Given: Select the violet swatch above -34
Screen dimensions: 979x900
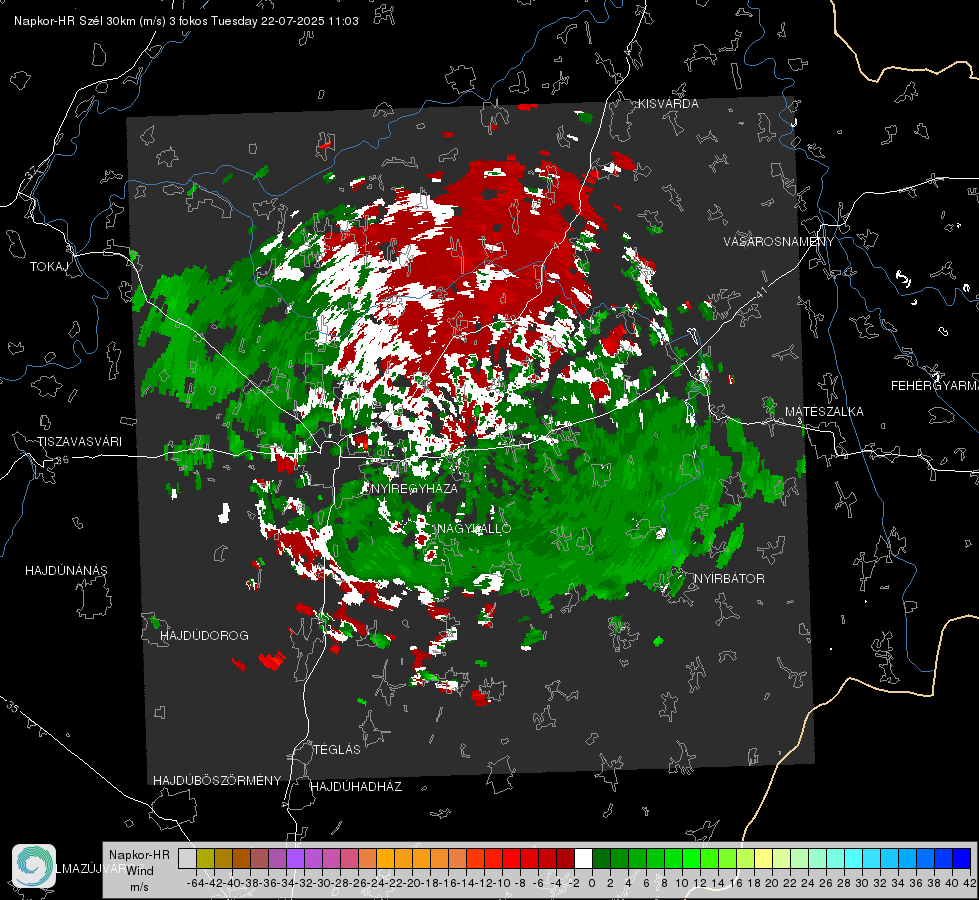Looking at the screenshot, I should tap(295, 858).
